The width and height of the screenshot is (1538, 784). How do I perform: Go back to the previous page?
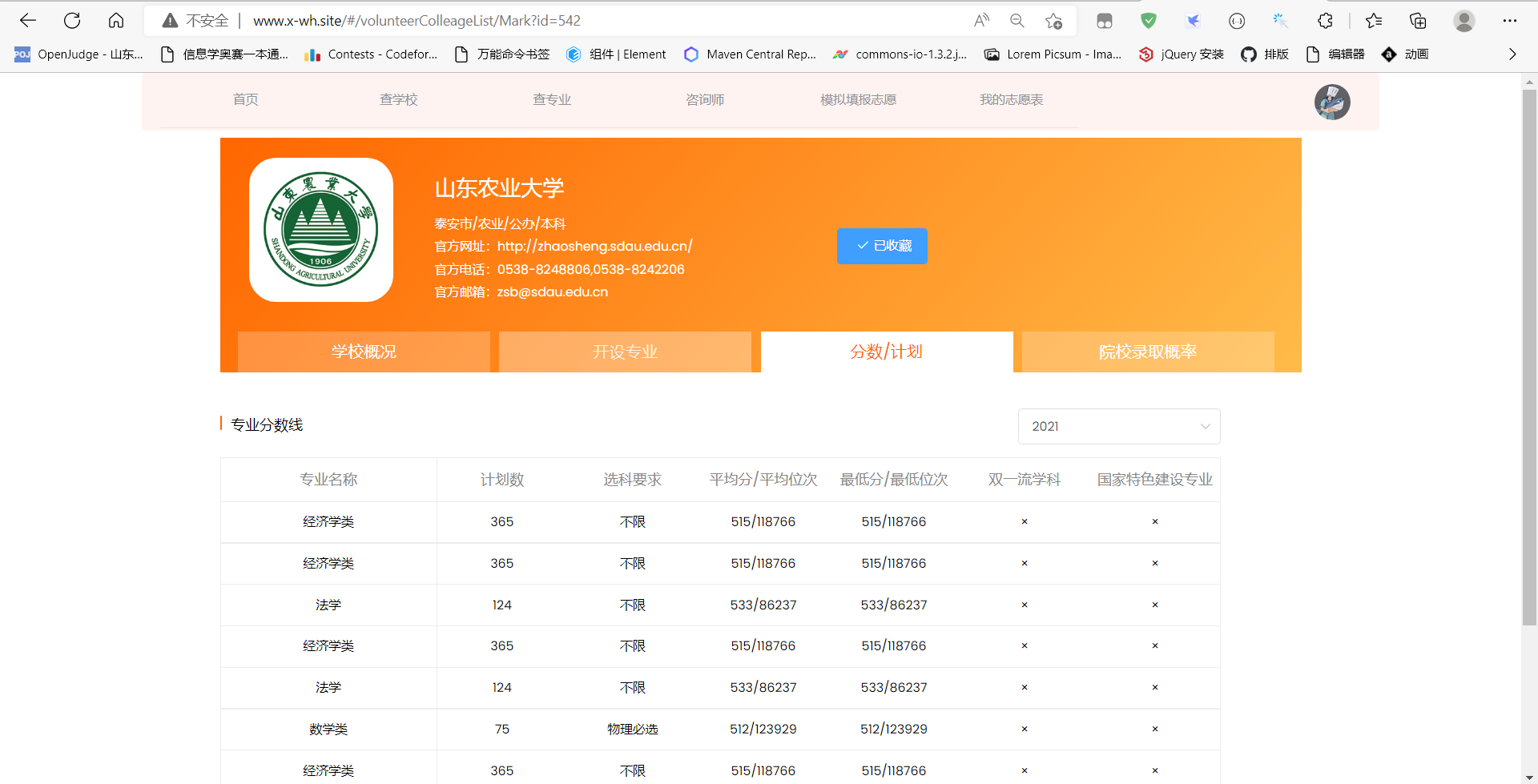(28, 21)
